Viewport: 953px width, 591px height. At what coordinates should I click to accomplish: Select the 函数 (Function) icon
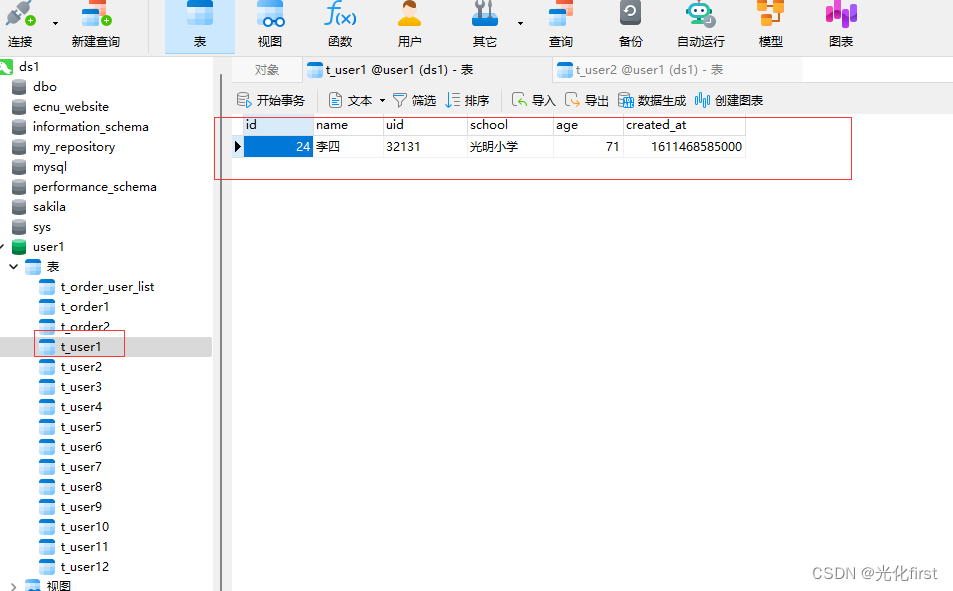[339, 25]
